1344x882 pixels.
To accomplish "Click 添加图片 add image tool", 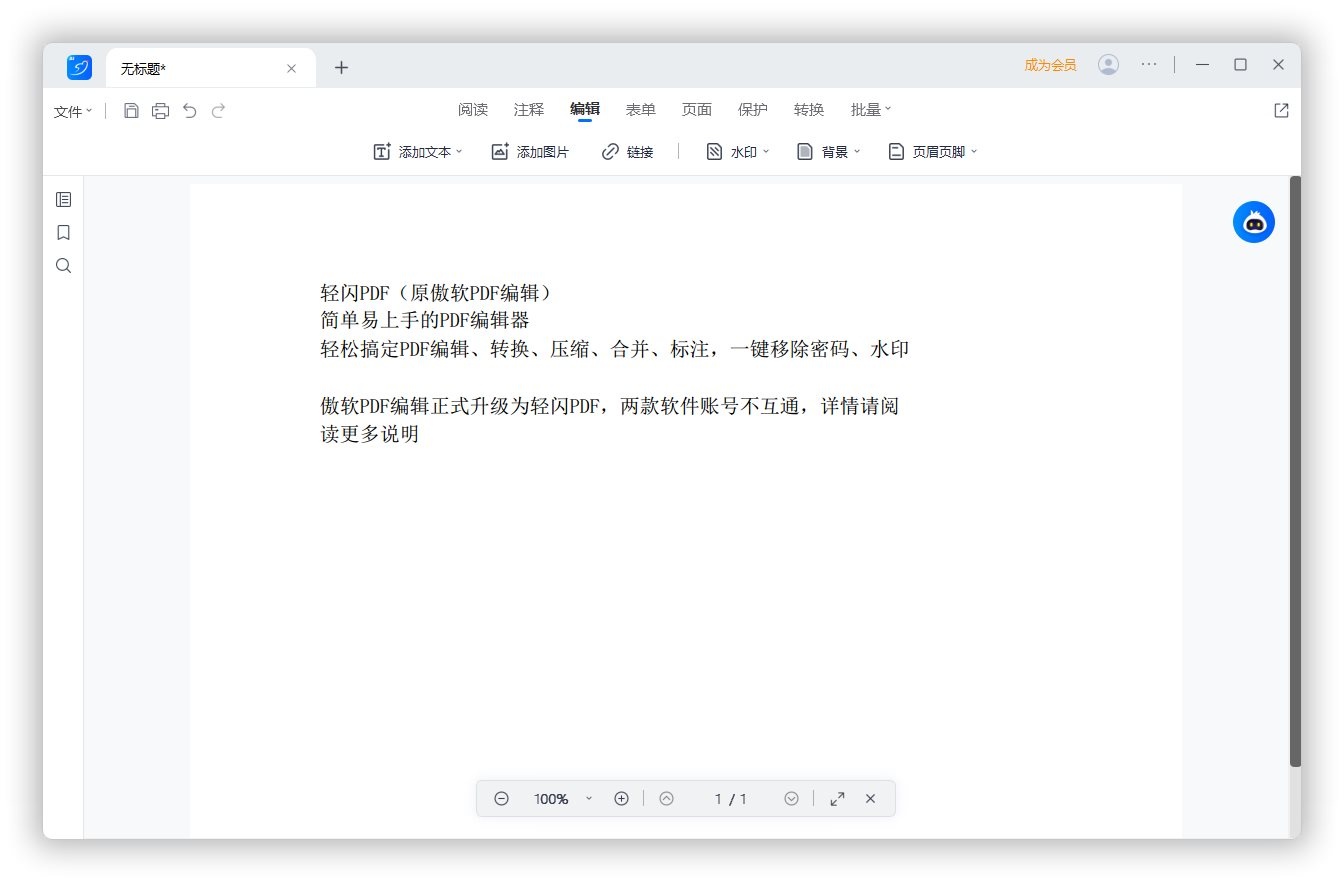I will click(x=530, y=152).
